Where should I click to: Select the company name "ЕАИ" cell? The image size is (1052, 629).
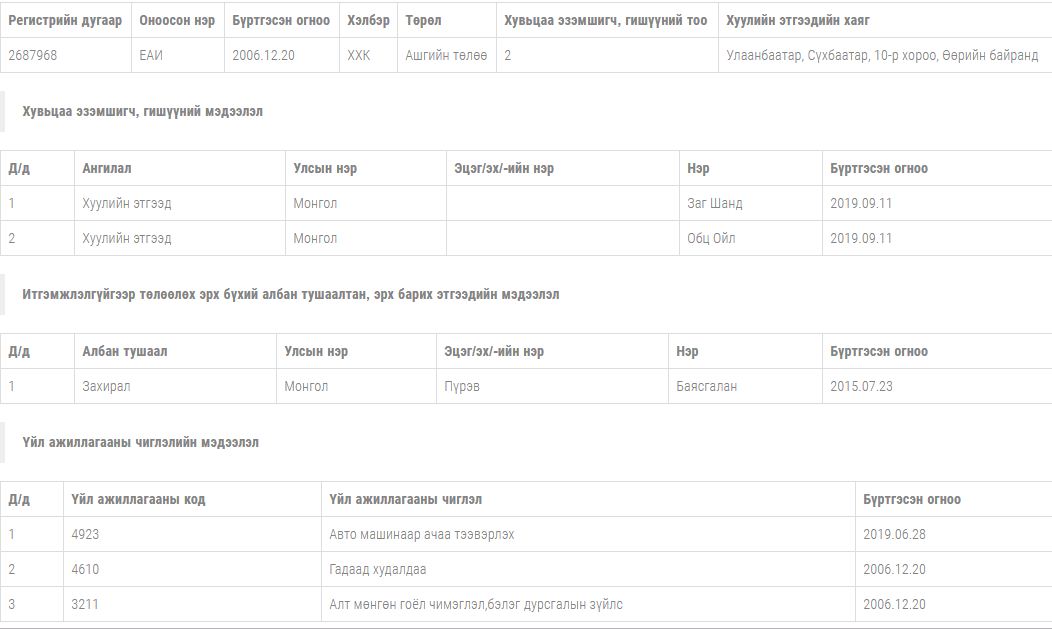tap(151, 56)
